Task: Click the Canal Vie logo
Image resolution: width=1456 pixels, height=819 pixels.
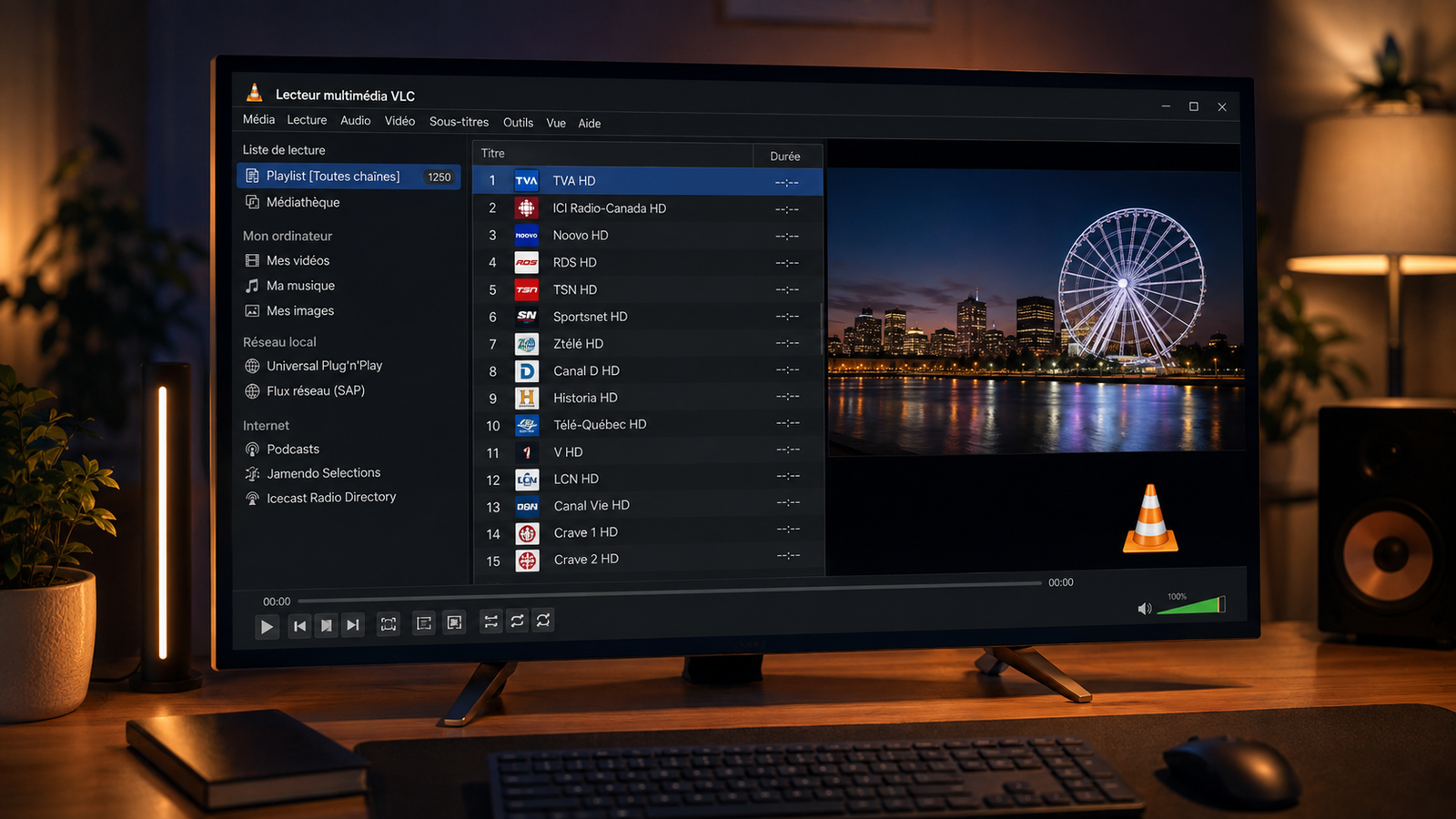Action: pyautogui.click(x=527, y=506)
